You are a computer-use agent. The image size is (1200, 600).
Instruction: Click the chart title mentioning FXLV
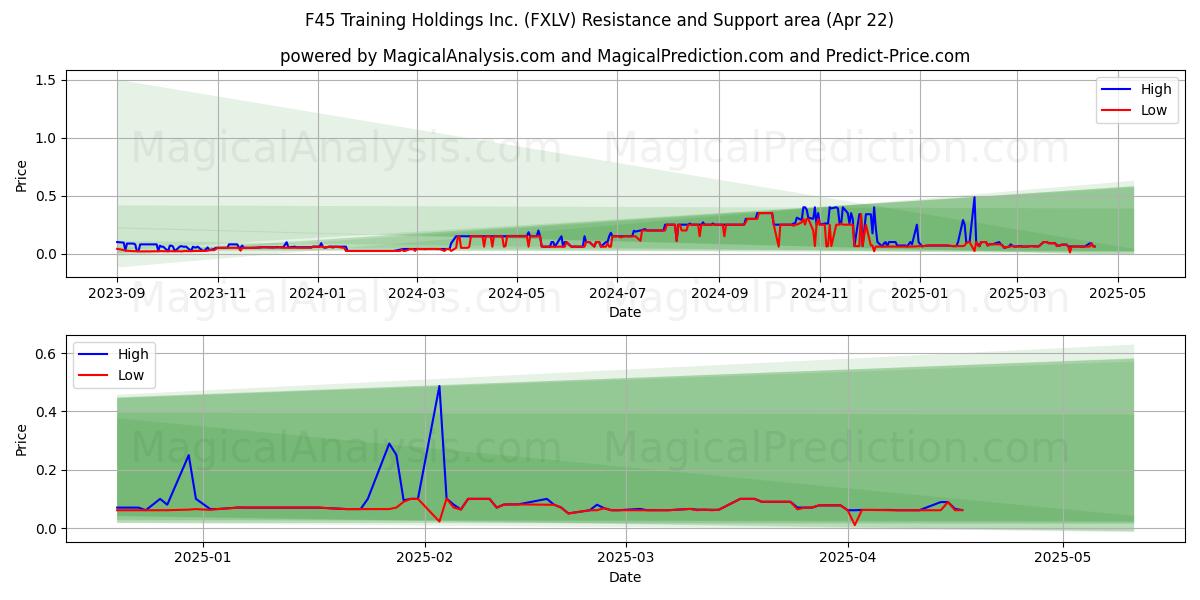[599, 20]
